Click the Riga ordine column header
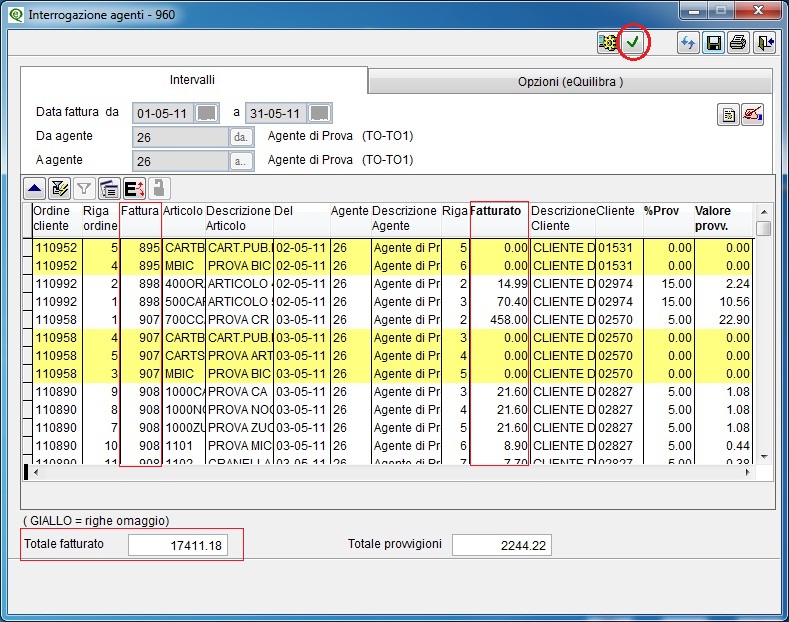 [100, 218]
